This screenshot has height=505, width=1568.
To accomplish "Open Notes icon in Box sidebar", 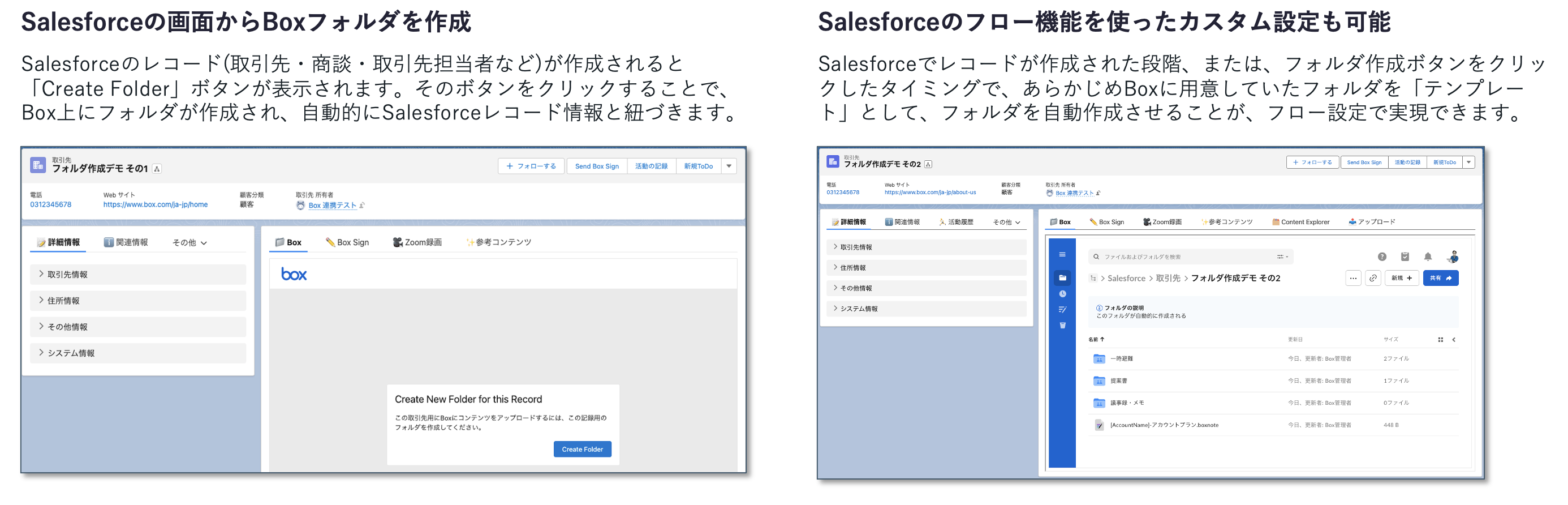I will (1062, 310).
